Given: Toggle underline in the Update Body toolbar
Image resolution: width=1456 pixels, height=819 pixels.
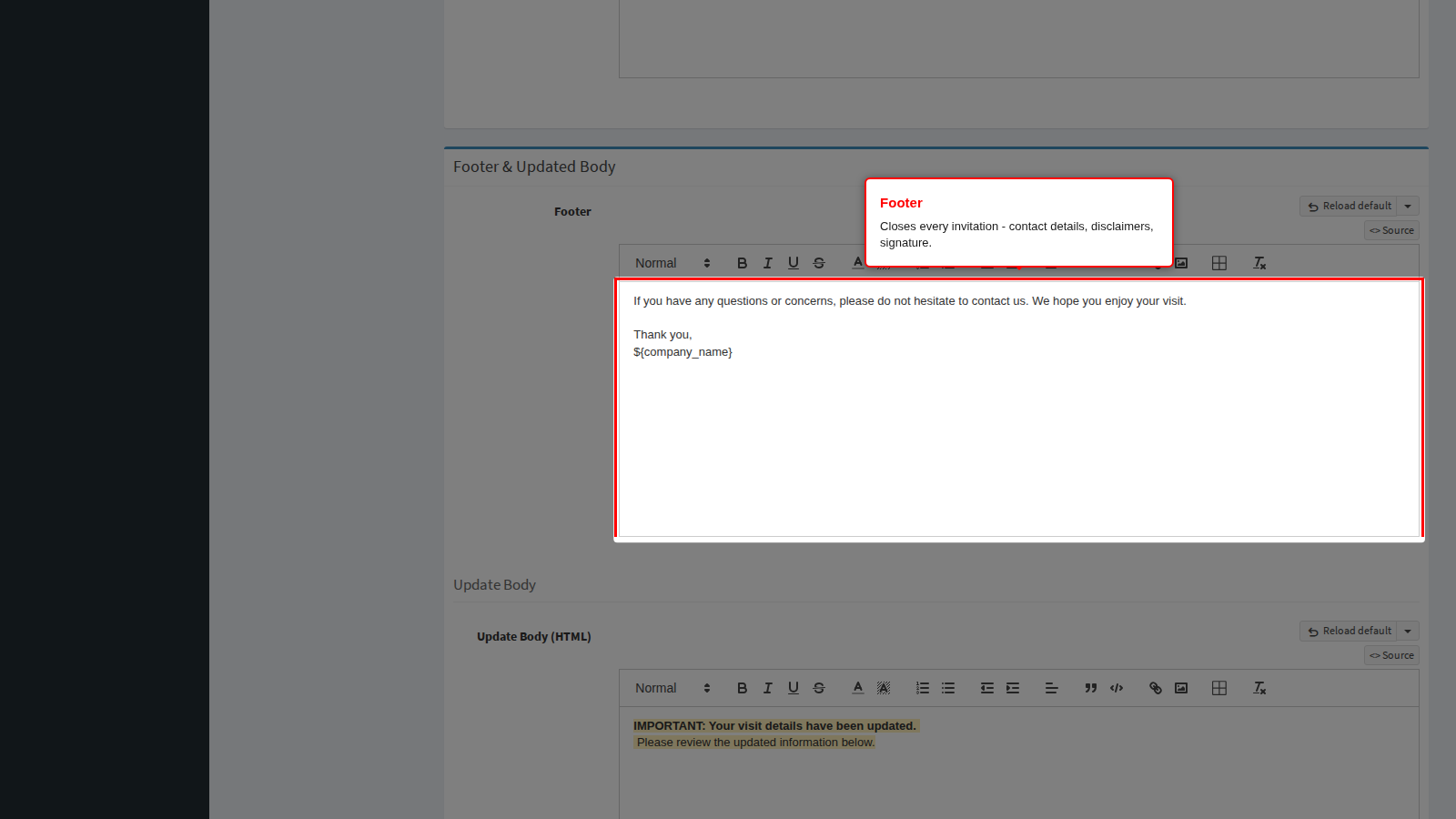Looking at the screenshot, I should click(x=793, y=688).
